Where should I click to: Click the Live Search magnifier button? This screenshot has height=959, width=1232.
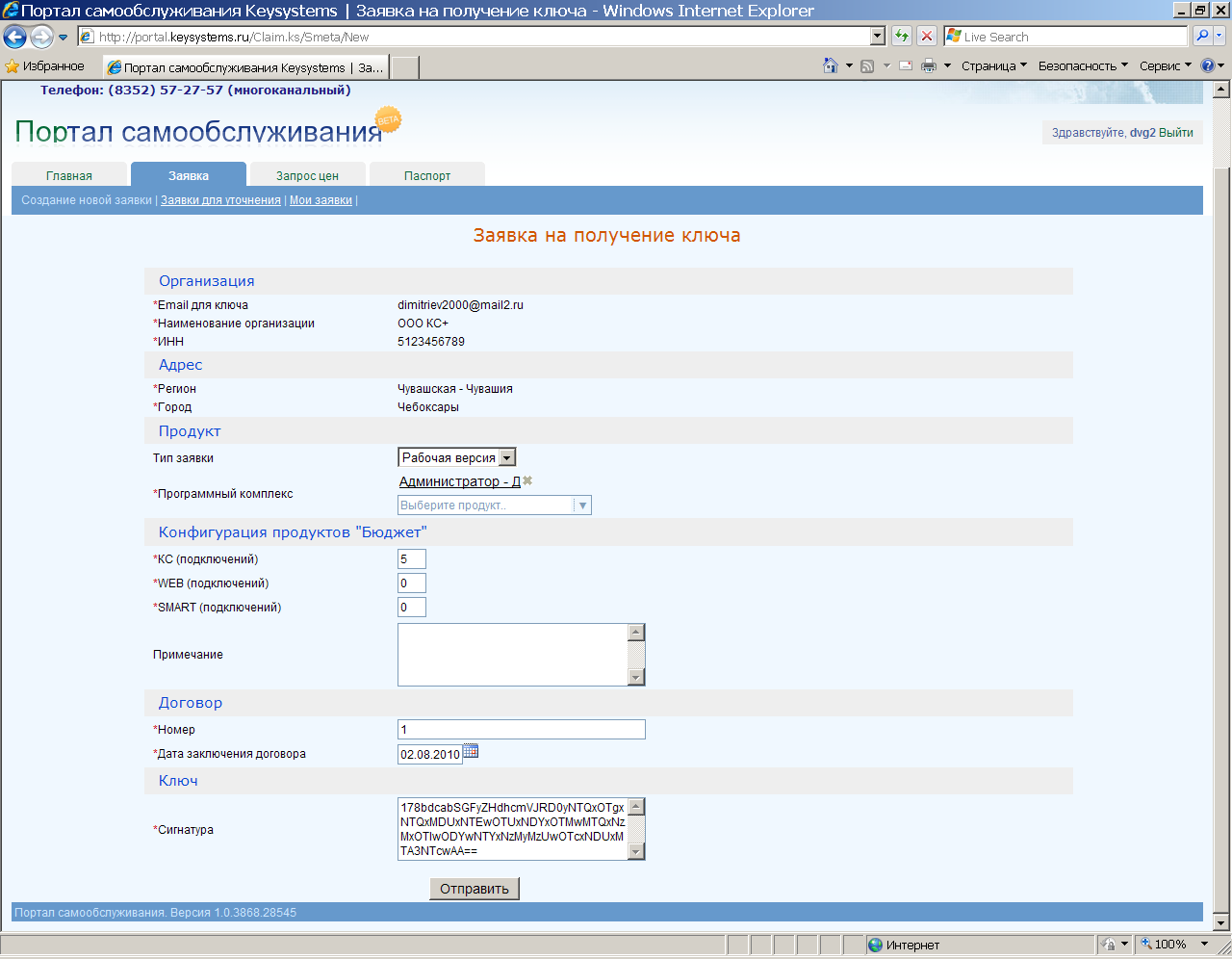coord(1202,37)
